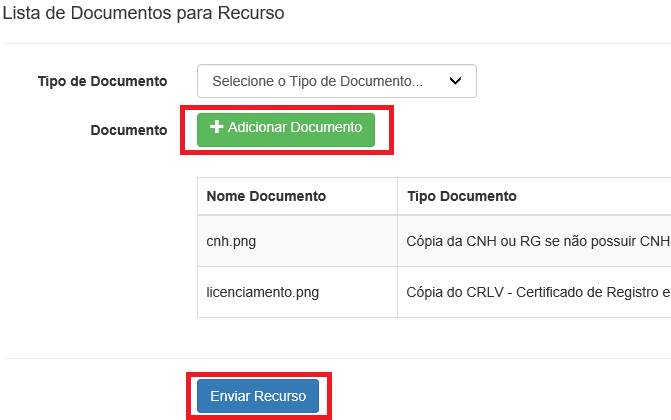Click the 'Cópia do CRLV' cell
Screen dimensions: 671x420
(x=534, y=292)
